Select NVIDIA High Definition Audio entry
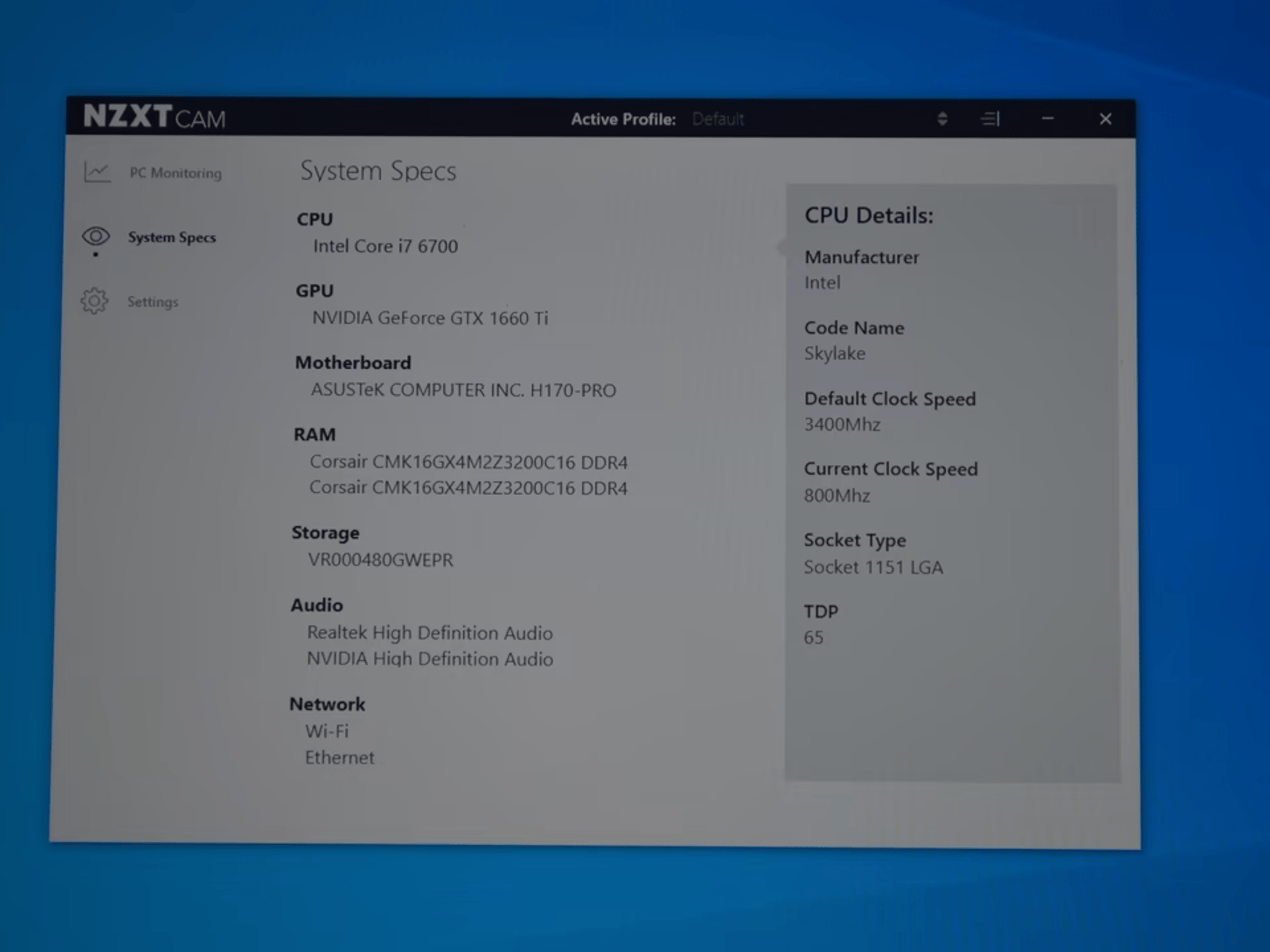This screenshot has height=952, width=1270. click(430, 659)
